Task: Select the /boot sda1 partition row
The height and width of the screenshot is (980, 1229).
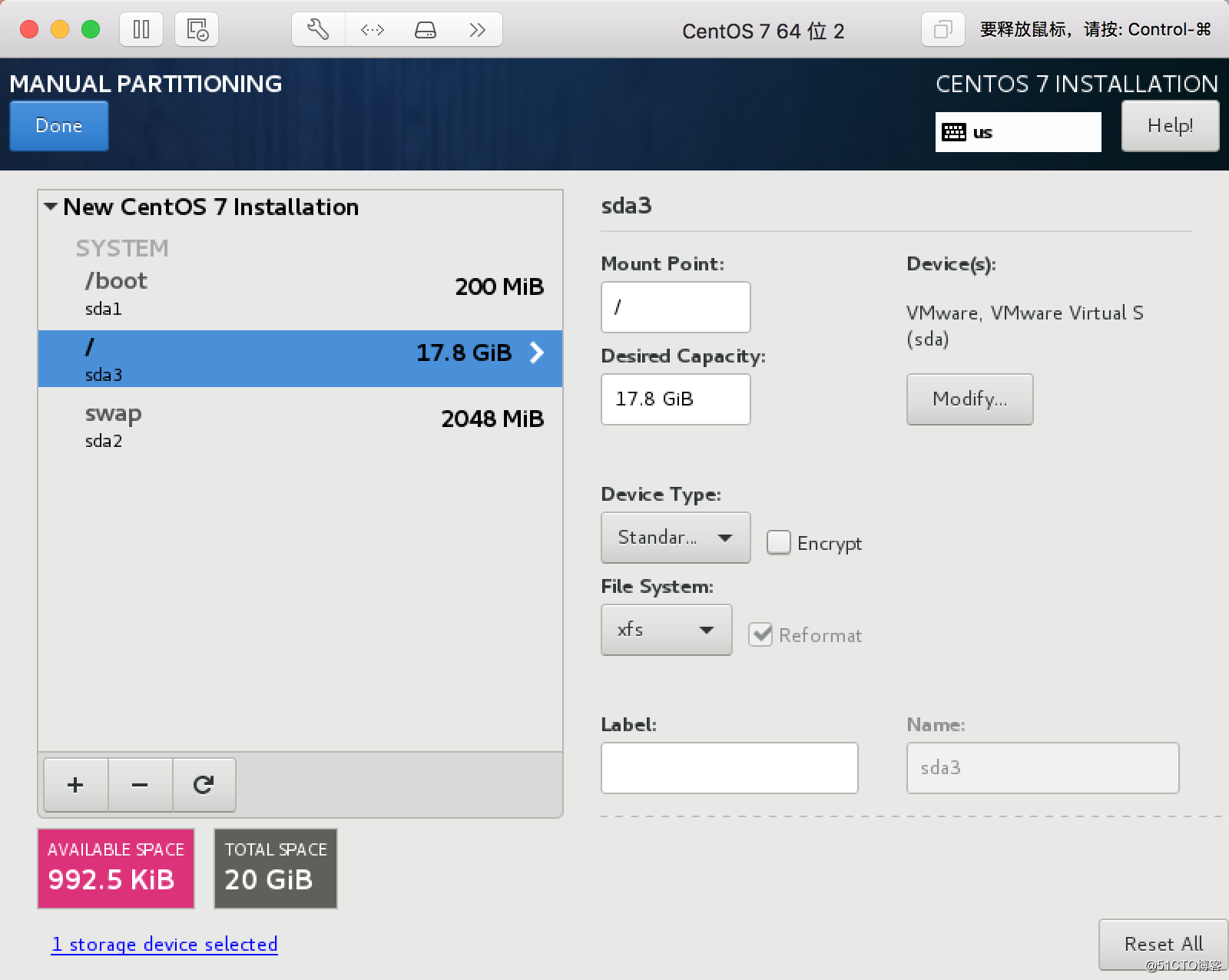Action: (x=300, y=294)
